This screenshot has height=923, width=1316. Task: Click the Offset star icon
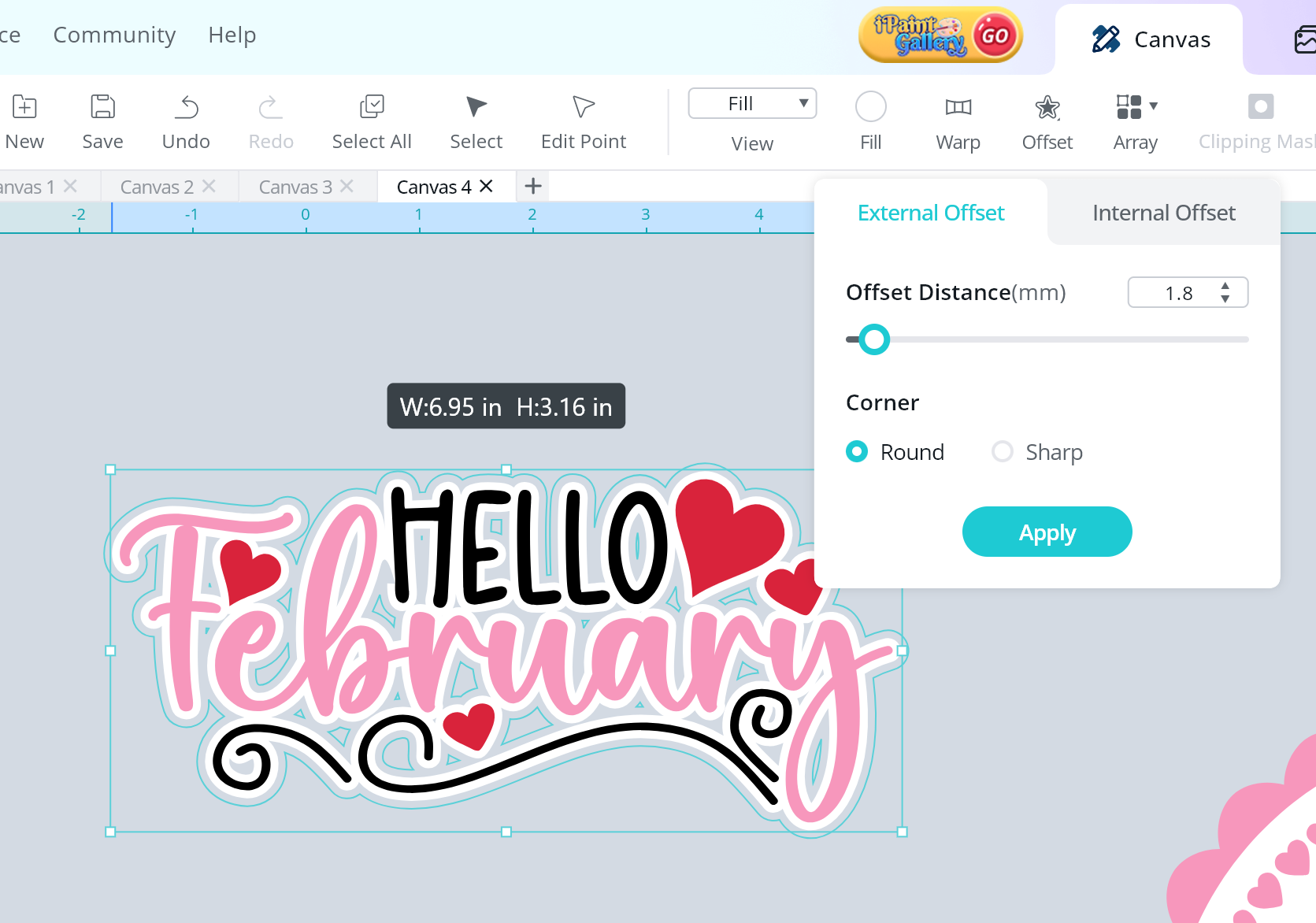tap(1047, 107)
